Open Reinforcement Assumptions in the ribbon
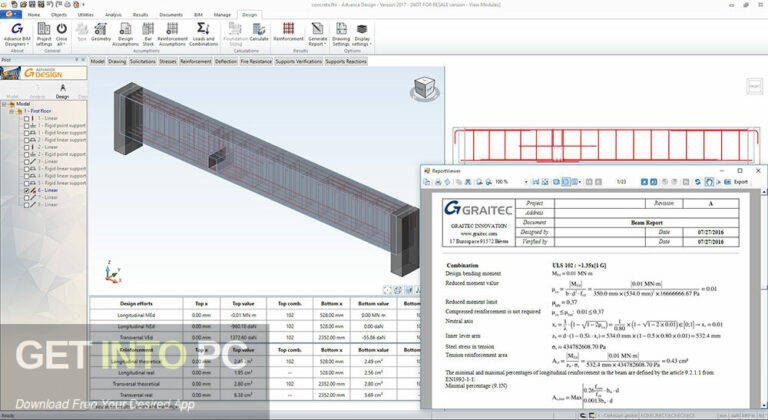The image size is (768, 420). tap(172, 33)
